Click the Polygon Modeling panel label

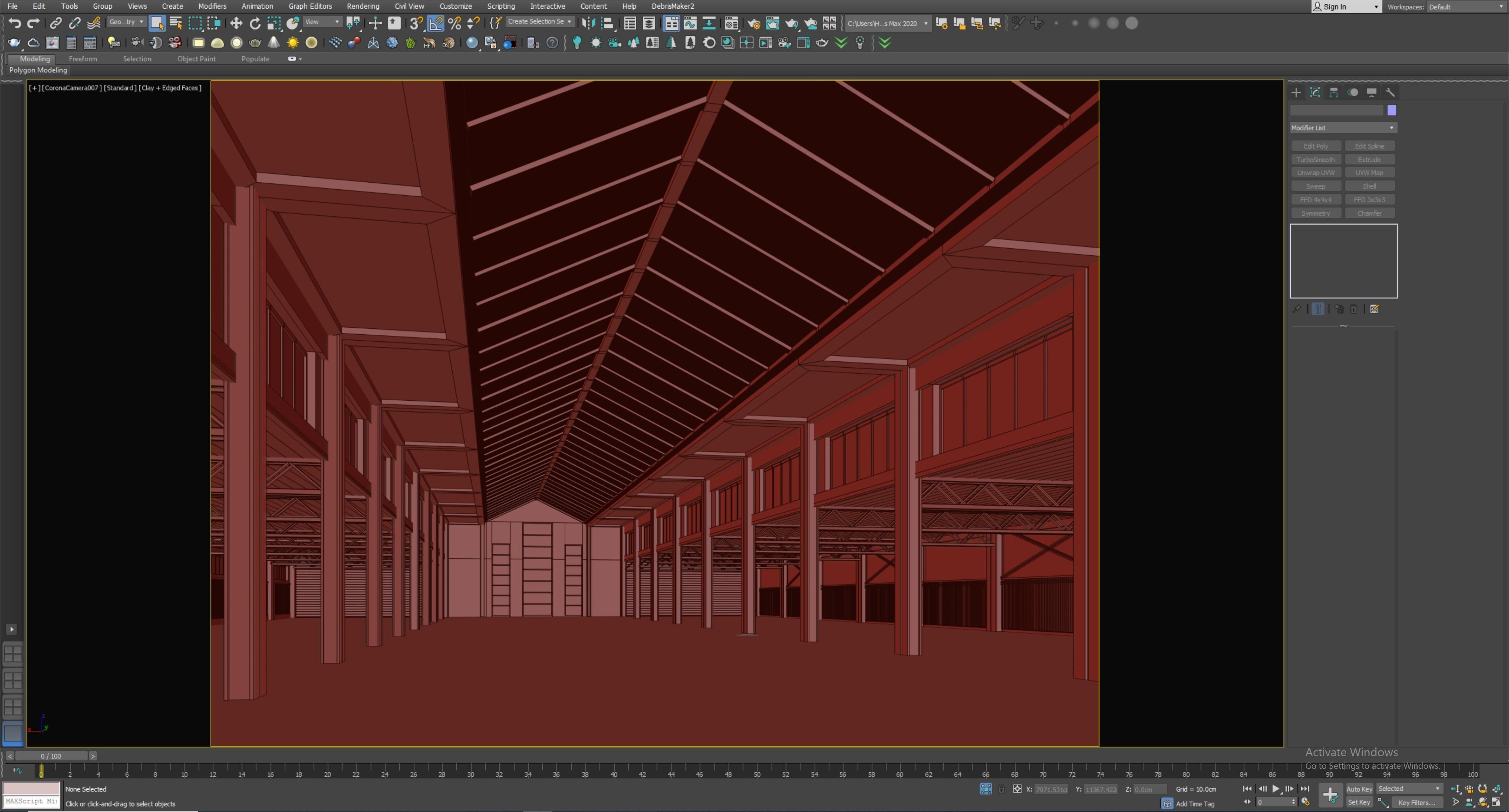[38, 70]
